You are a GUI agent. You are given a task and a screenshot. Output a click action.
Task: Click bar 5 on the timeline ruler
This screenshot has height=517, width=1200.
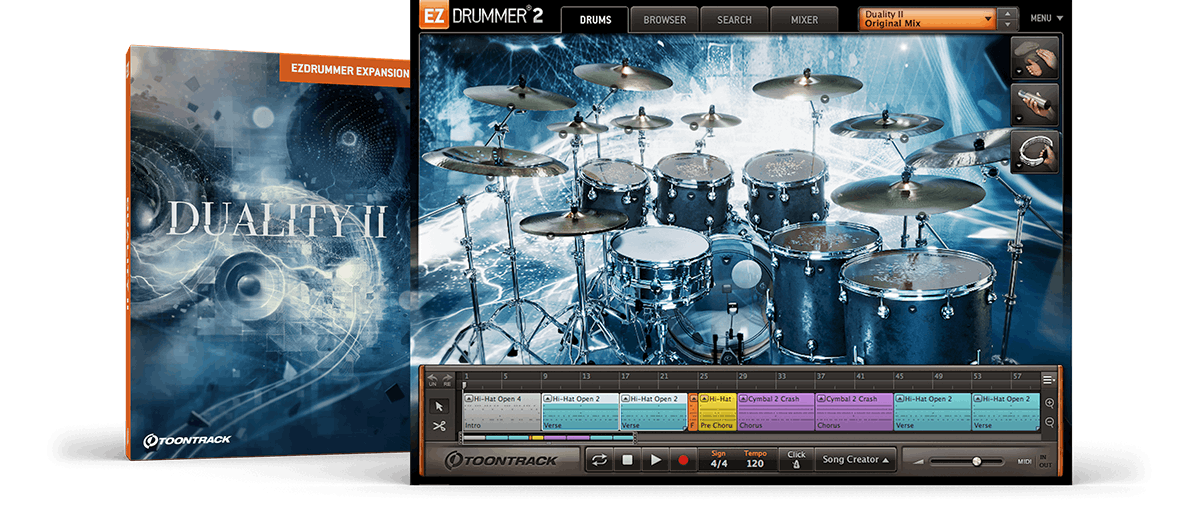click(506, 377)
